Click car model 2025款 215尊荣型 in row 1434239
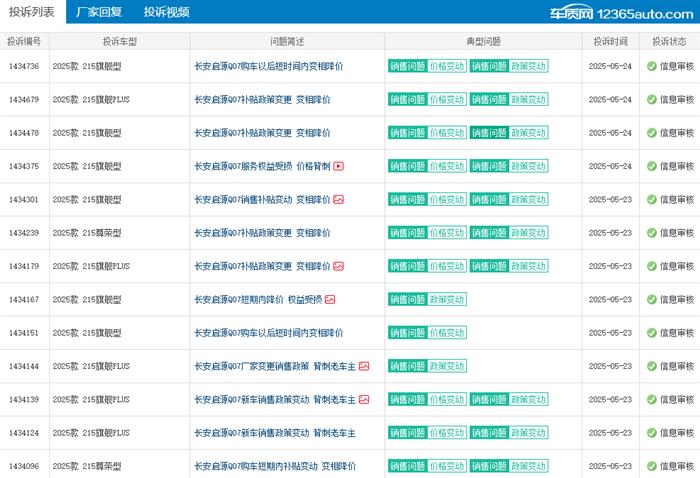Image resolution: width=700 pixels, height=478 pixels. [87, 233]
